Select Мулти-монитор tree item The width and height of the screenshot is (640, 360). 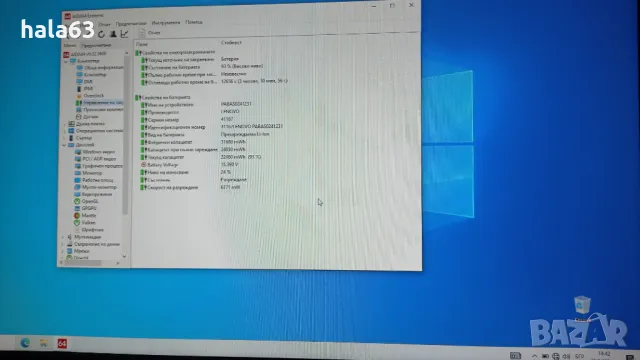coord(96,187)
